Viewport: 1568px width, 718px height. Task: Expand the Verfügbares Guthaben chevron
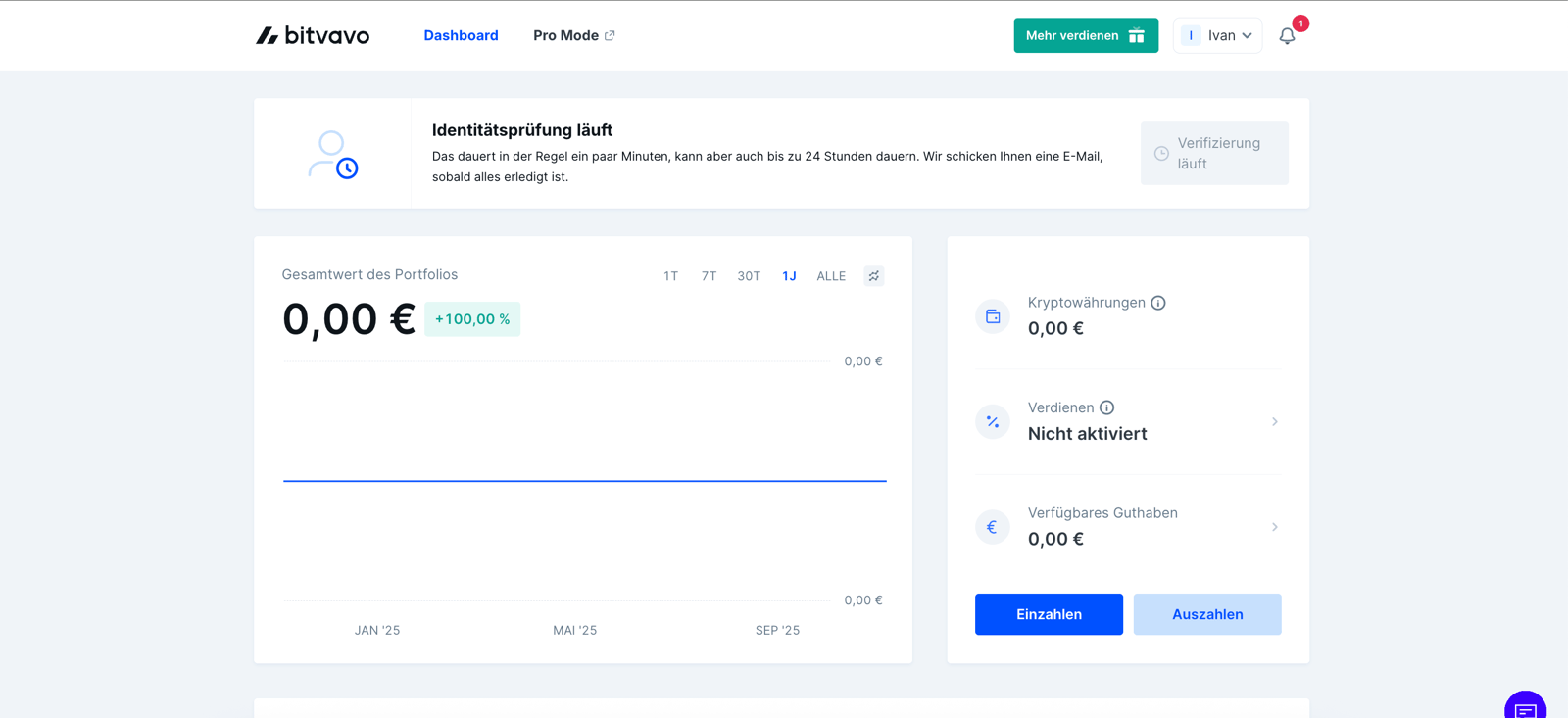pyautogui.click(x=1275, y=527)
